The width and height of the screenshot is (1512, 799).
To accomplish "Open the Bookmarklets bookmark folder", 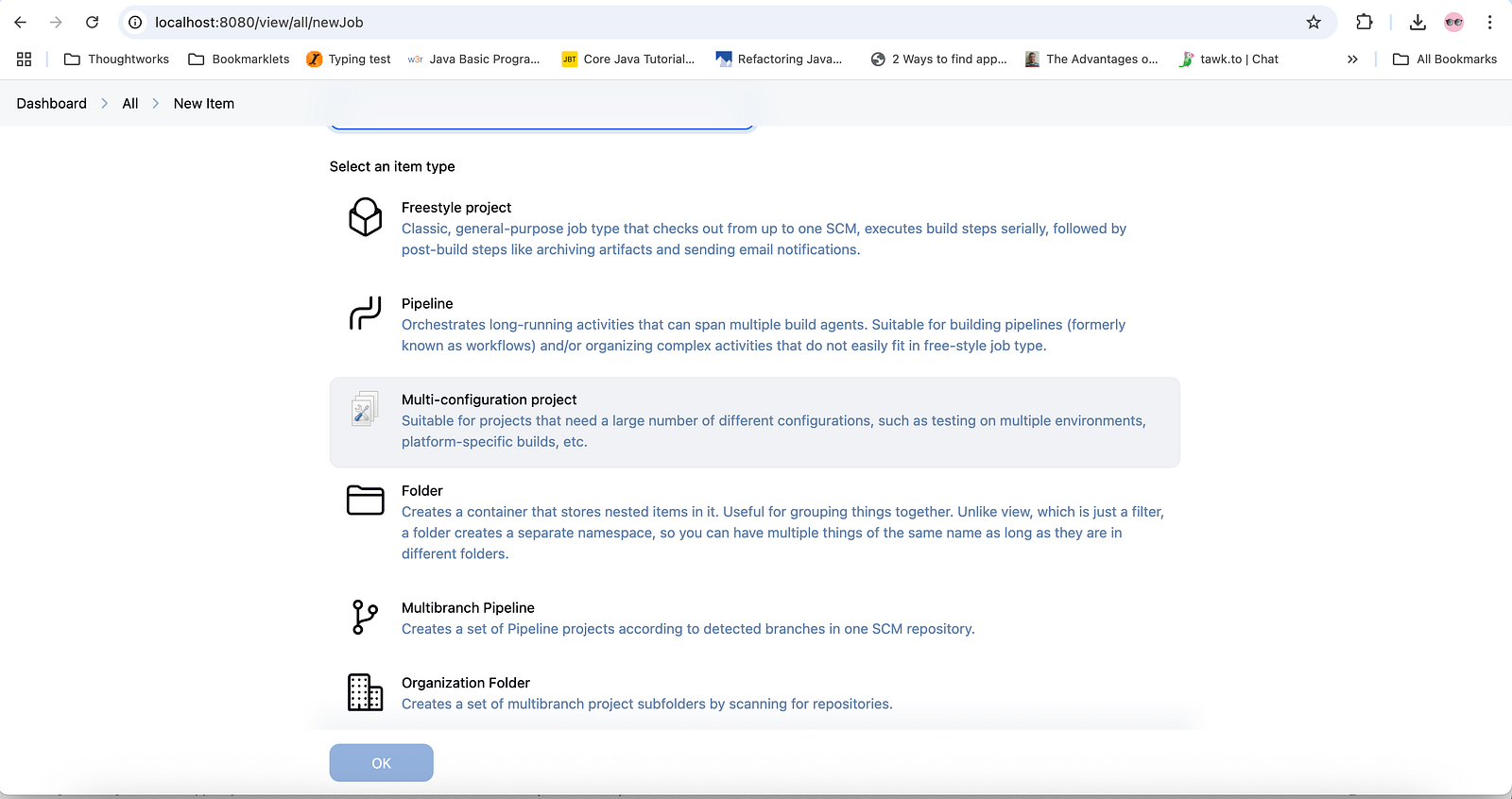I will (x=239, y=59).
